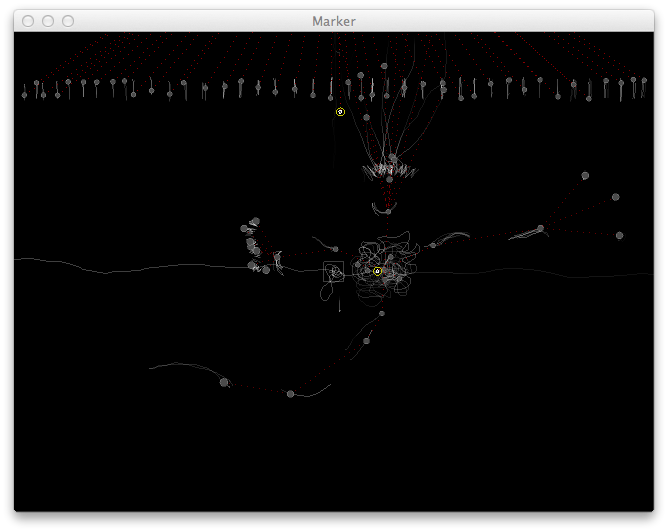
Task: Close the Marker window
Action: click(x=28, y=21)
